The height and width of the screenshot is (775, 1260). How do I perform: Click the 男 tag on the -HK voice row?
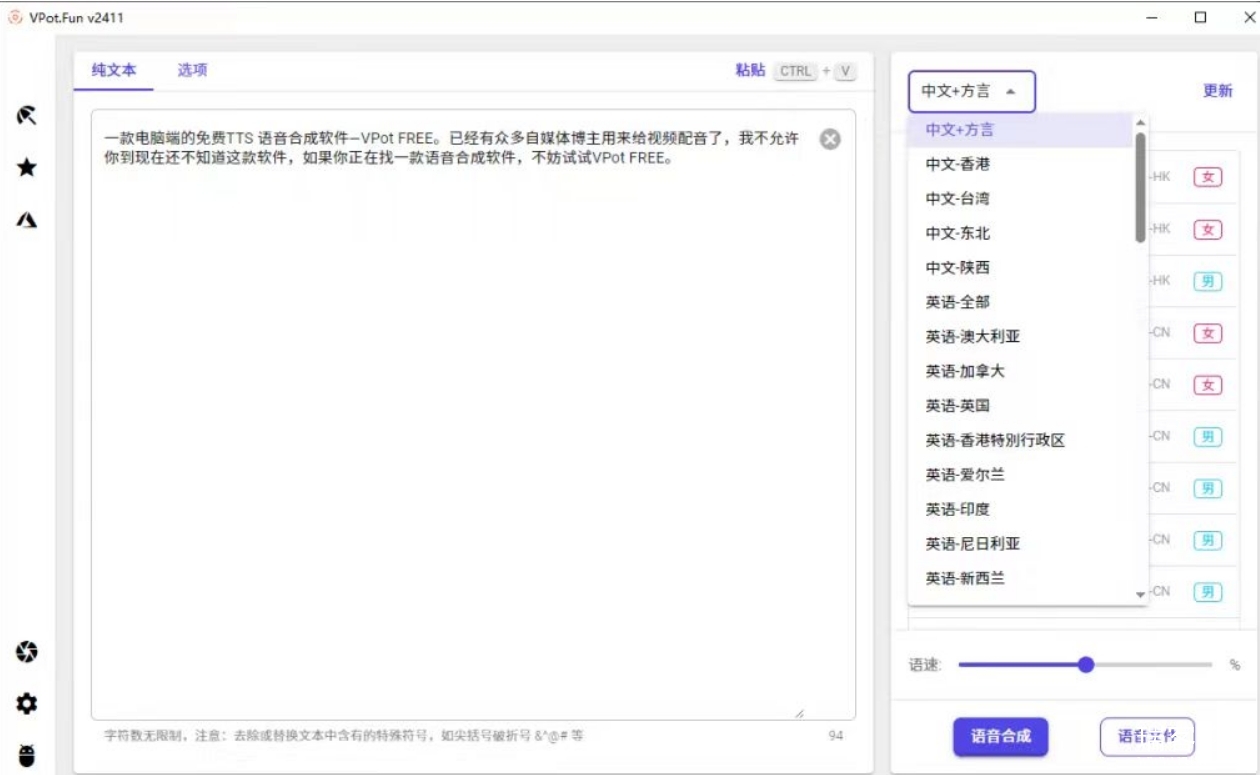pyautogui.click(x=1208, y=281)
